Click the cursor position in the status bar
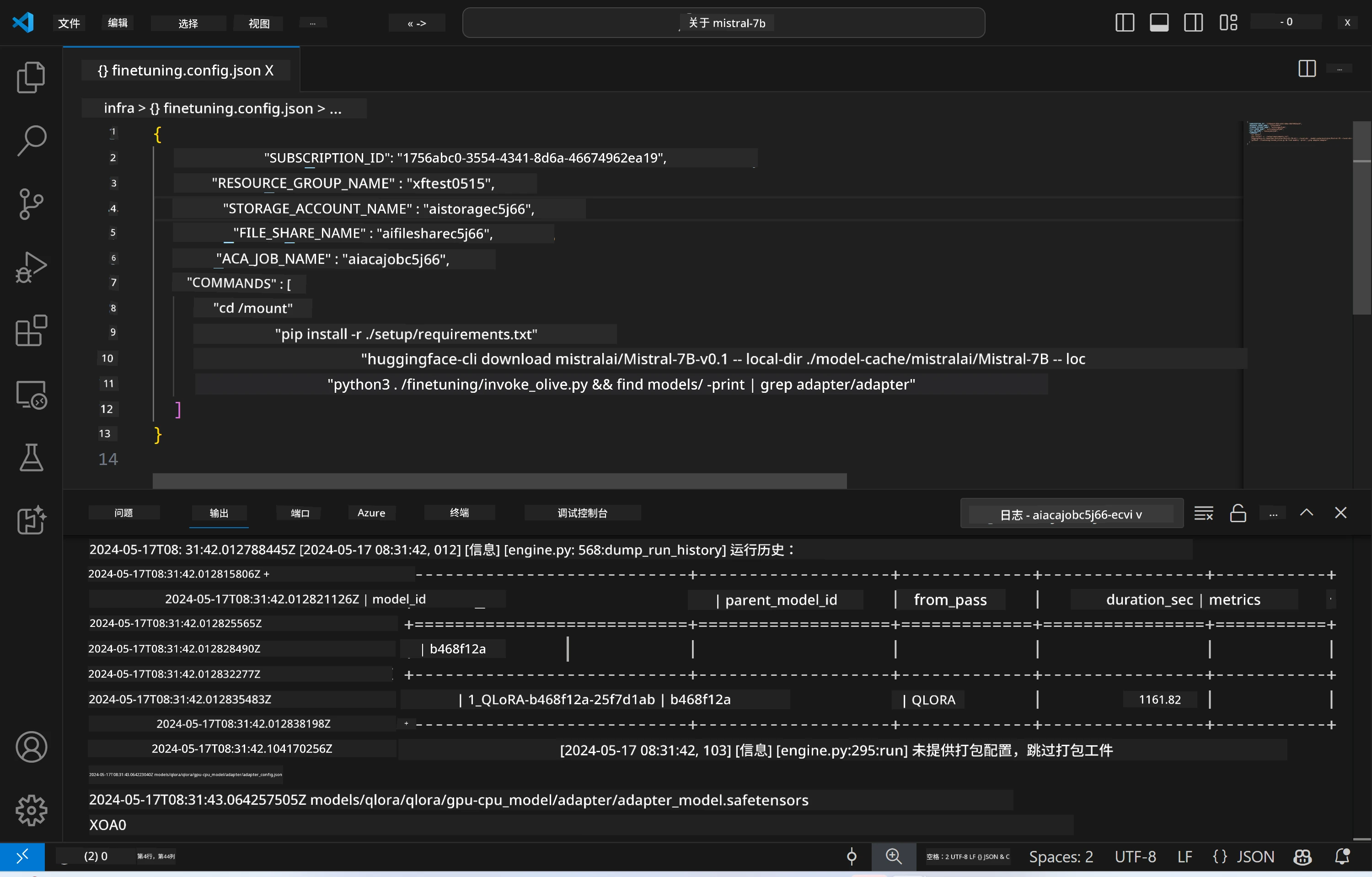This screenshot has width=1372, height=877. 156,856
